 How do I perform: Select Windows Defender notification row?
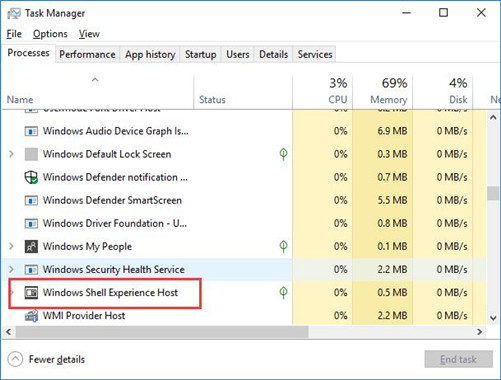tap(243, 177)
